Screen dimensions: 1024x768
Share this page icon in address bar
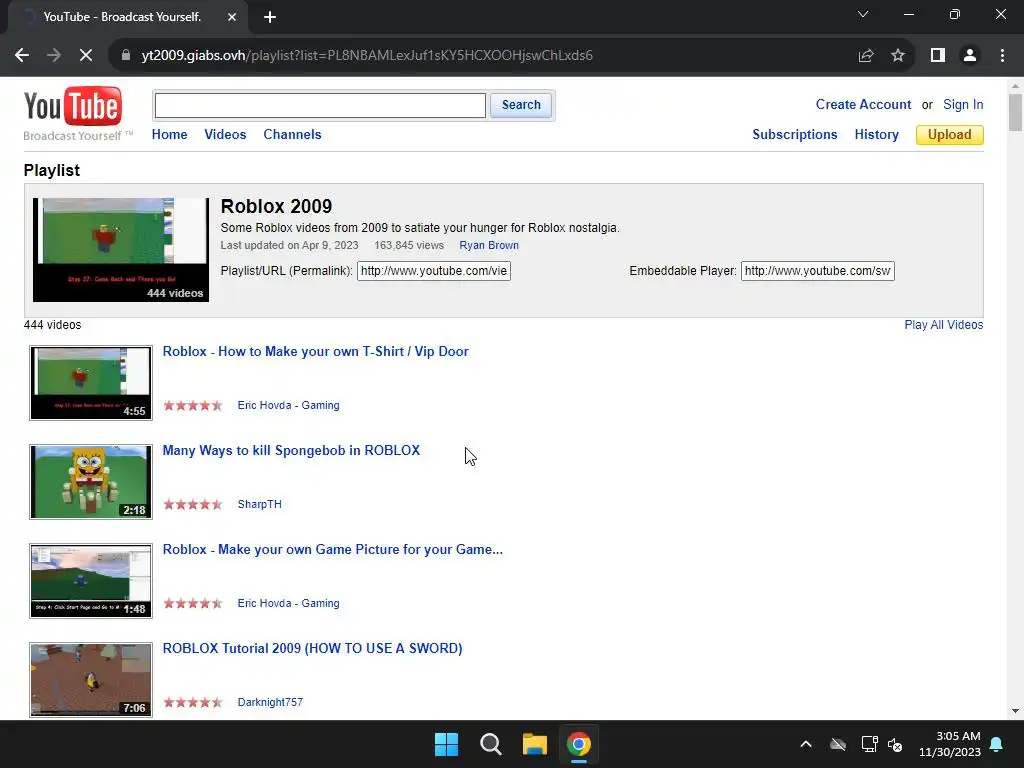point(866,56)
